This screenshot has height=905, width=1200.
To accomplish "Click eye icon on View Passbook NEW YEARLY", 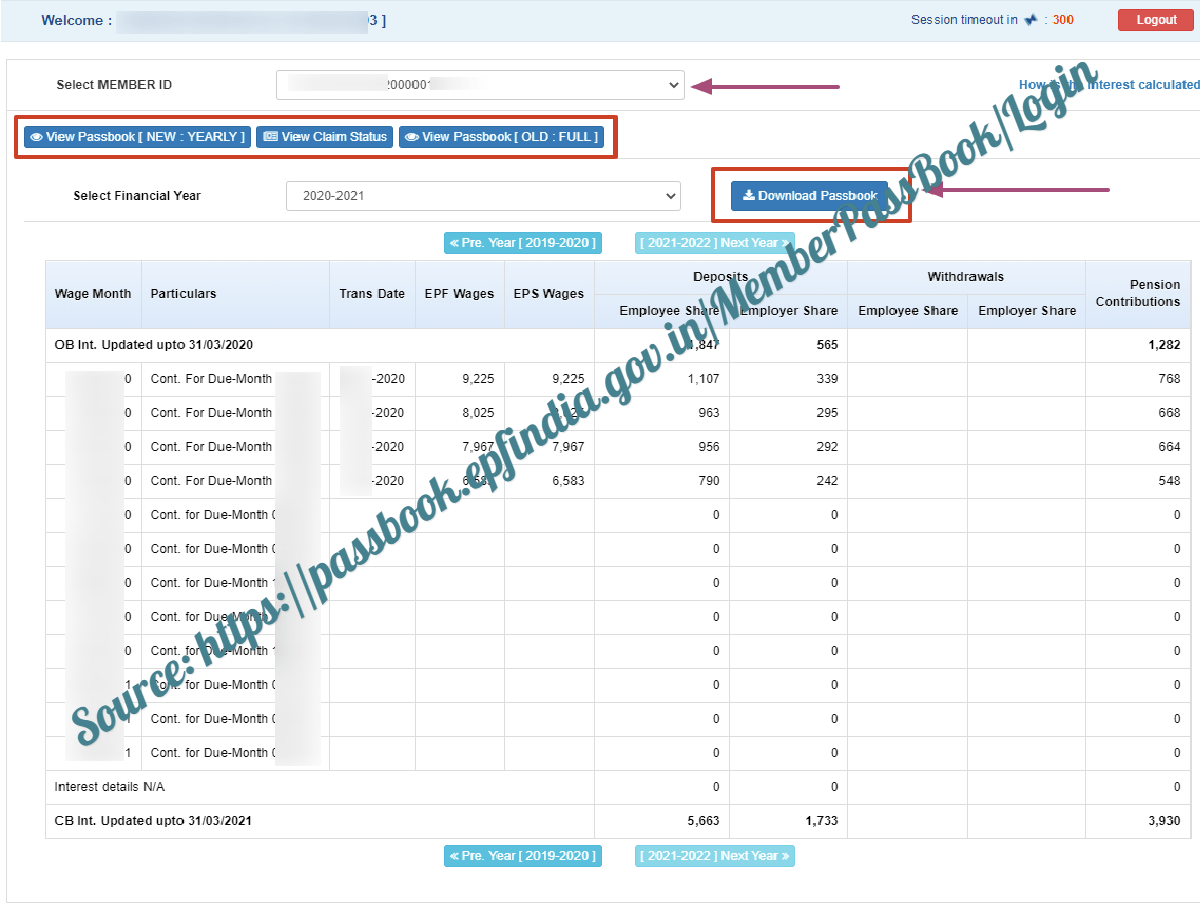I will click(35, 137).
